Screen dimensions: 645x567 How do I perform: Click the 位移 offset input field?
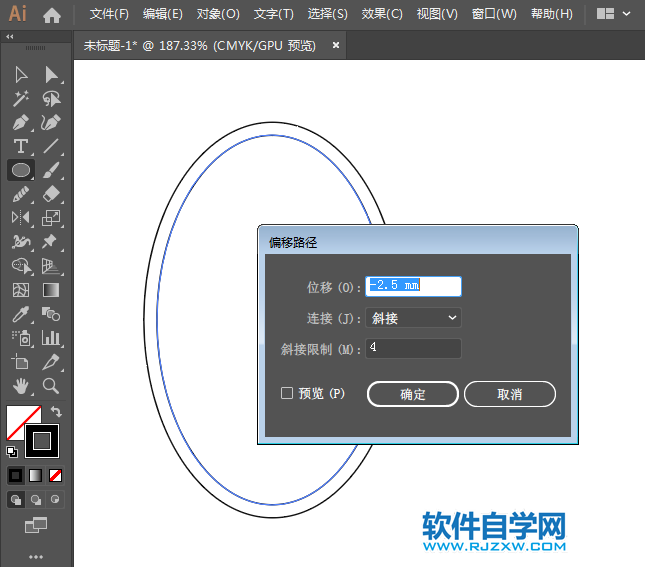coord(413,286)
